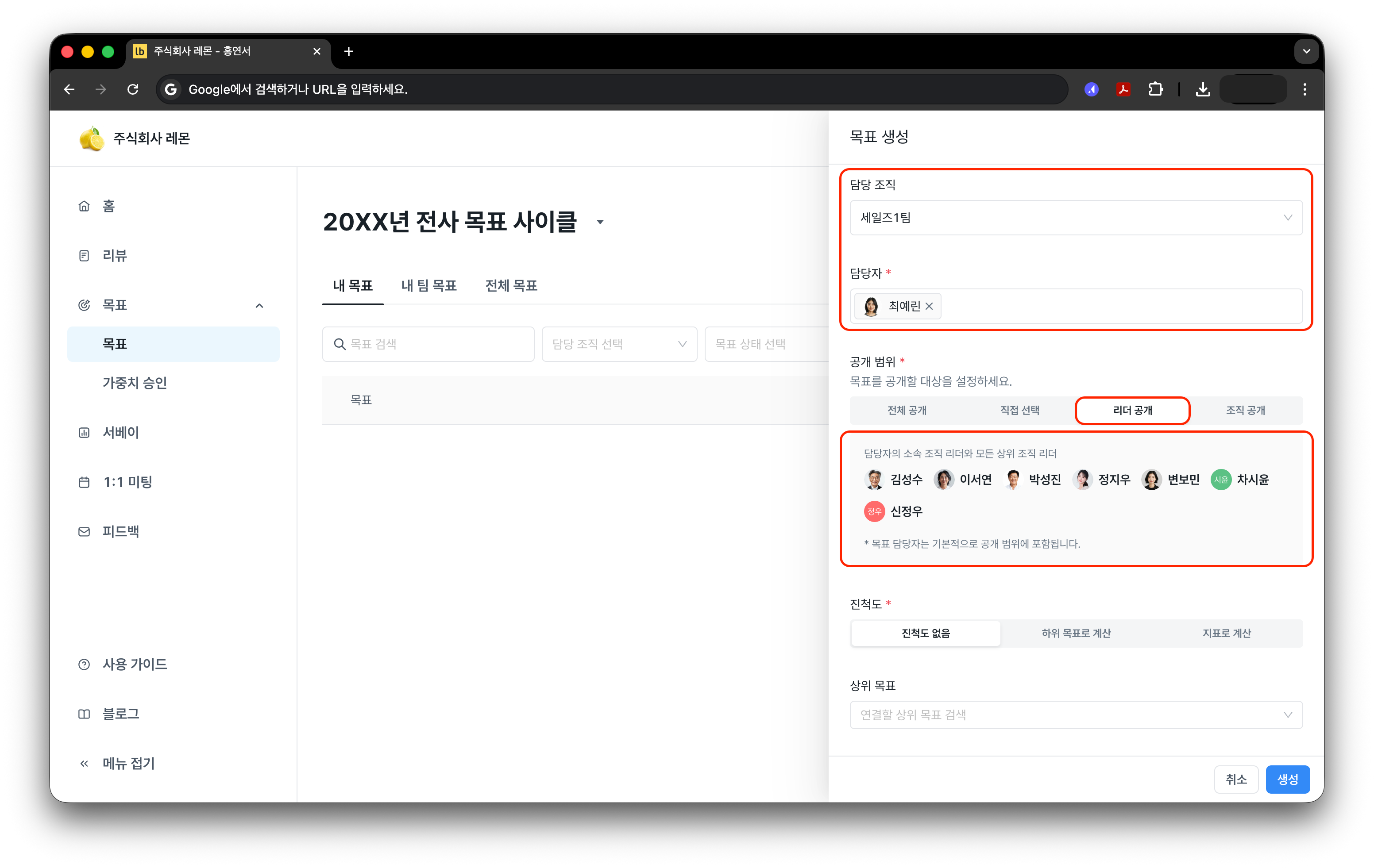Image resolution: width=1374 pixels, height=868 pixels.
Task: Click the blue 생성 button
Action: point(1288,779)
